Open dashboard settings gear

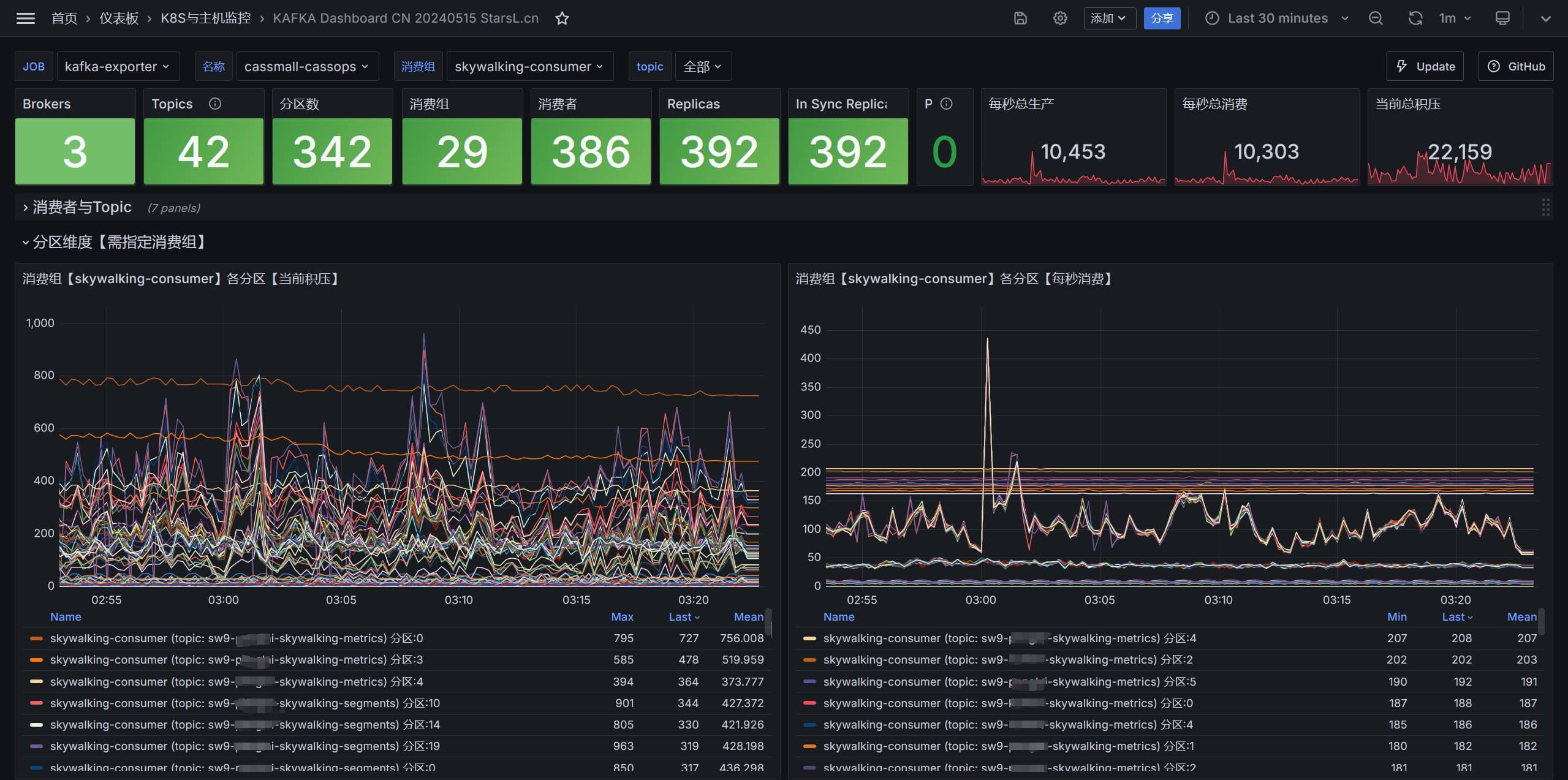click(x=1060, y=18)
